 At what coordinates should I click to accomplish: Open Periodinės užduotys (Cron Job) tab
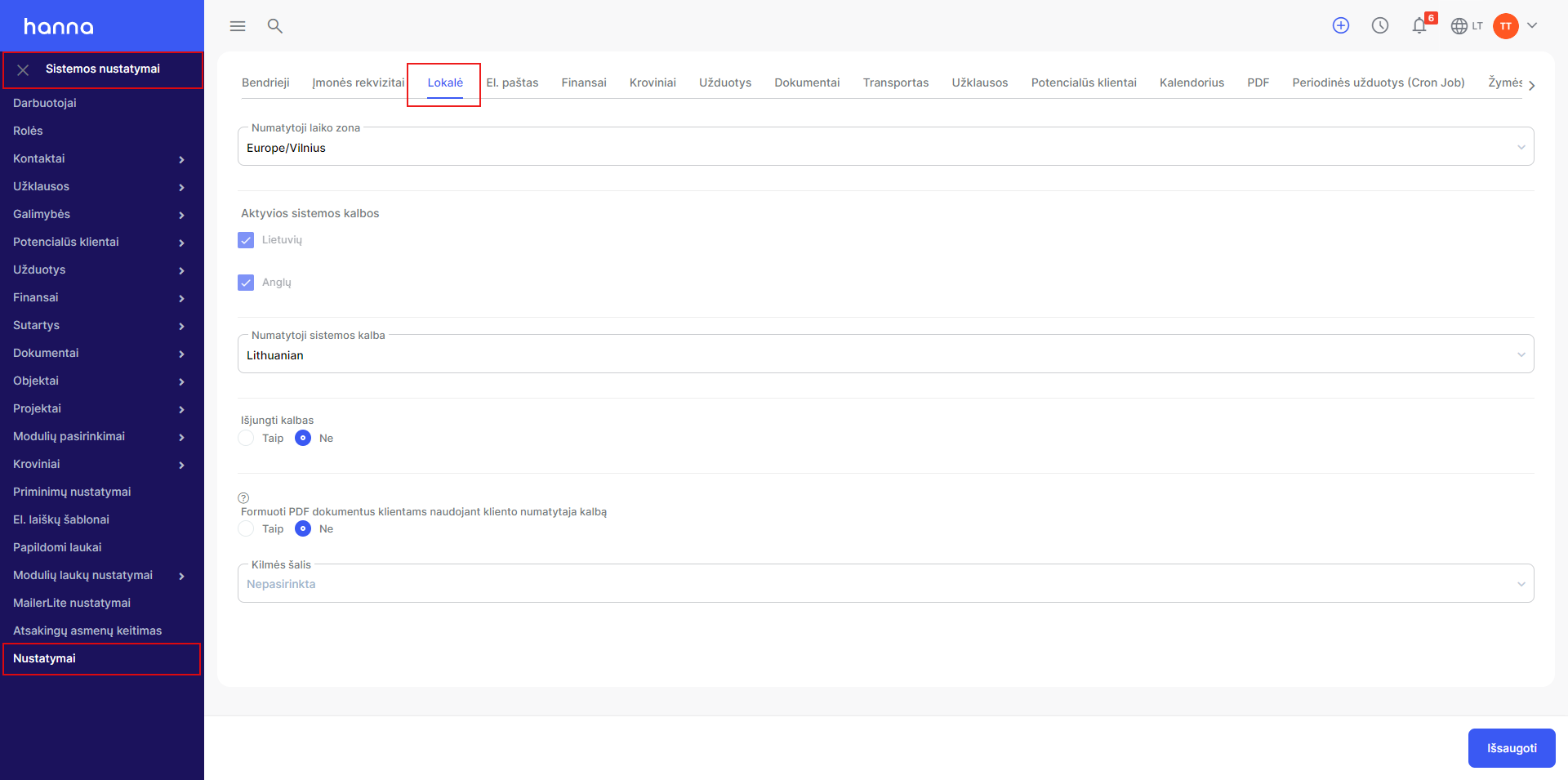click(1379, 82)
